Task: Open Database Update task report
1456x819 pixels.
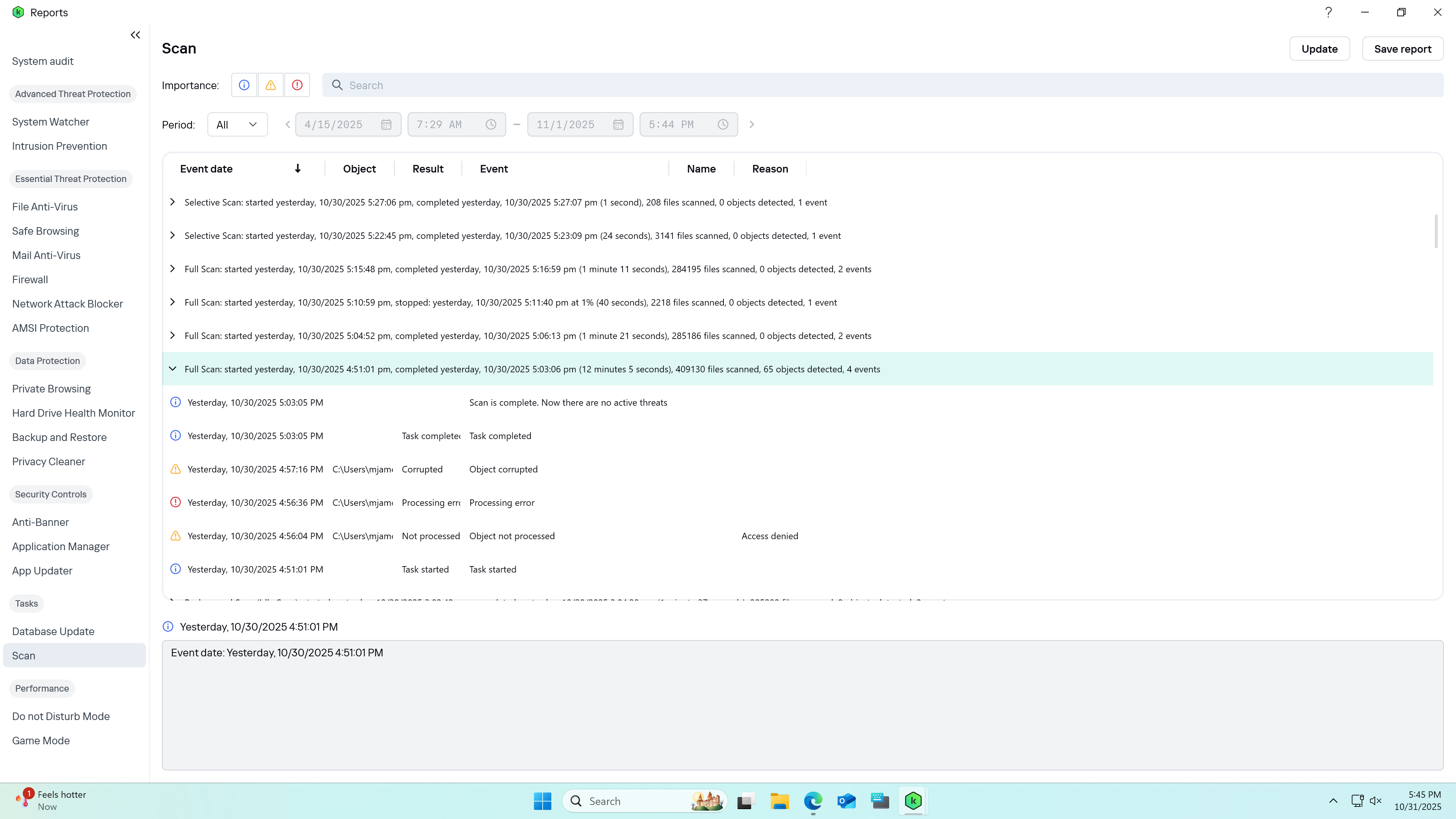Action: click(x=53, y=631)
